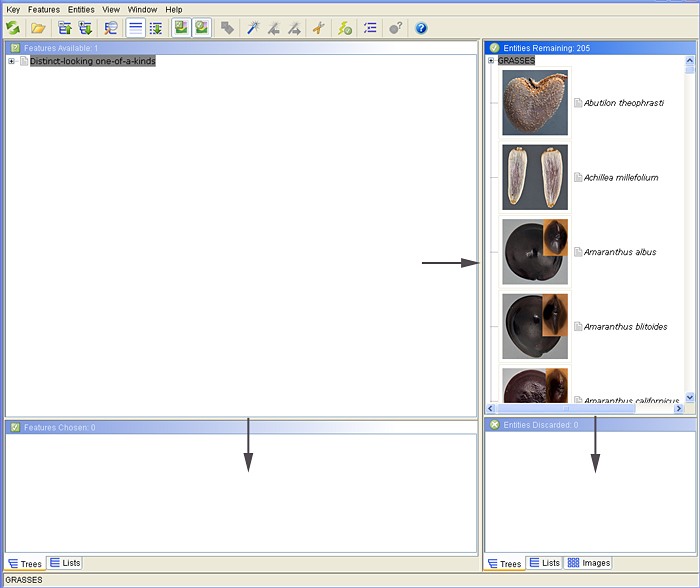Switch features pane to Lists tab
The width and height of the screenshot is (700, 588).
pyautogui.click(x=65, y=563)
